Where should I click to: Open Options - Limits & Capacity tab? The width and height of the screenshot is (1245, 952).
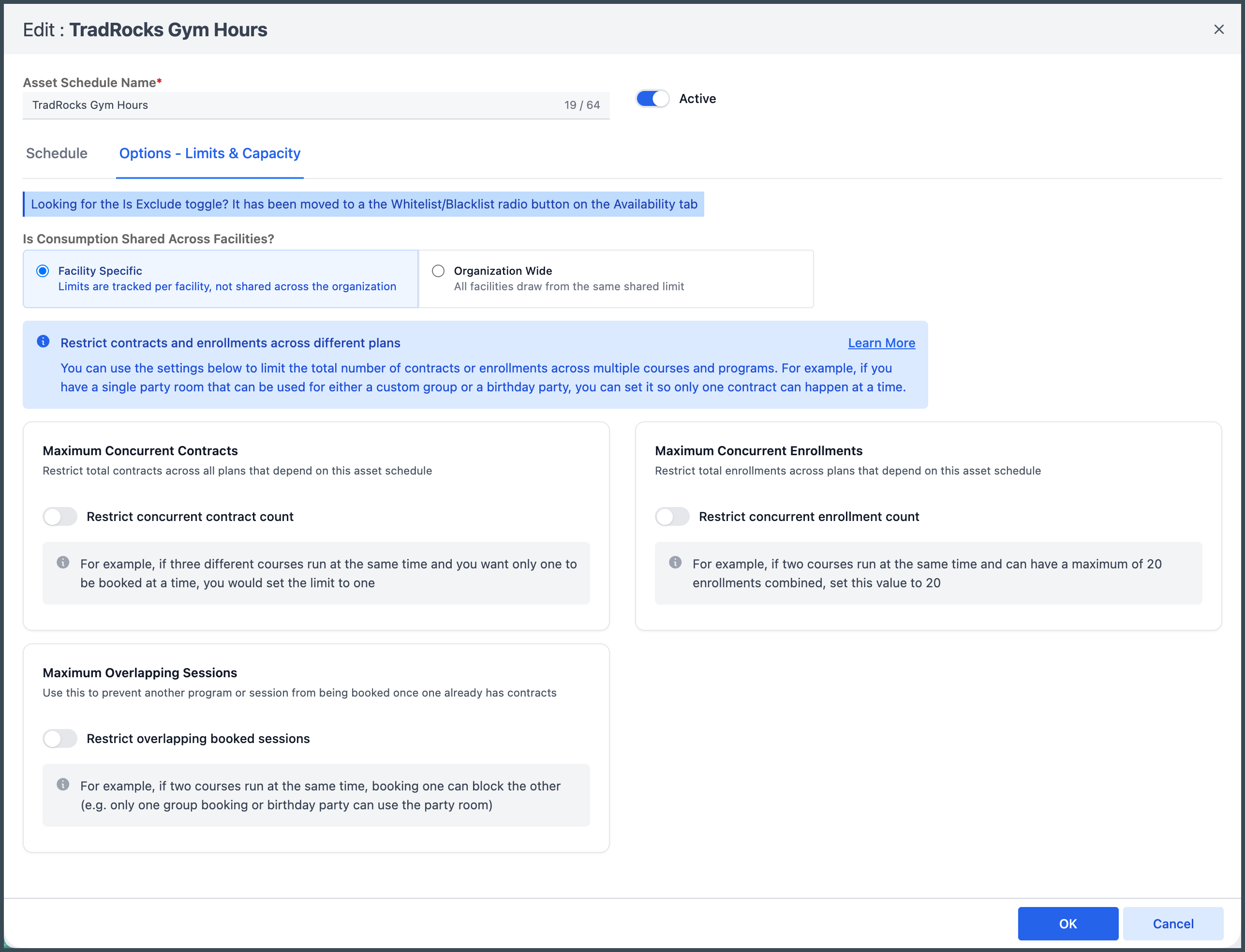(x=209, y=153)
